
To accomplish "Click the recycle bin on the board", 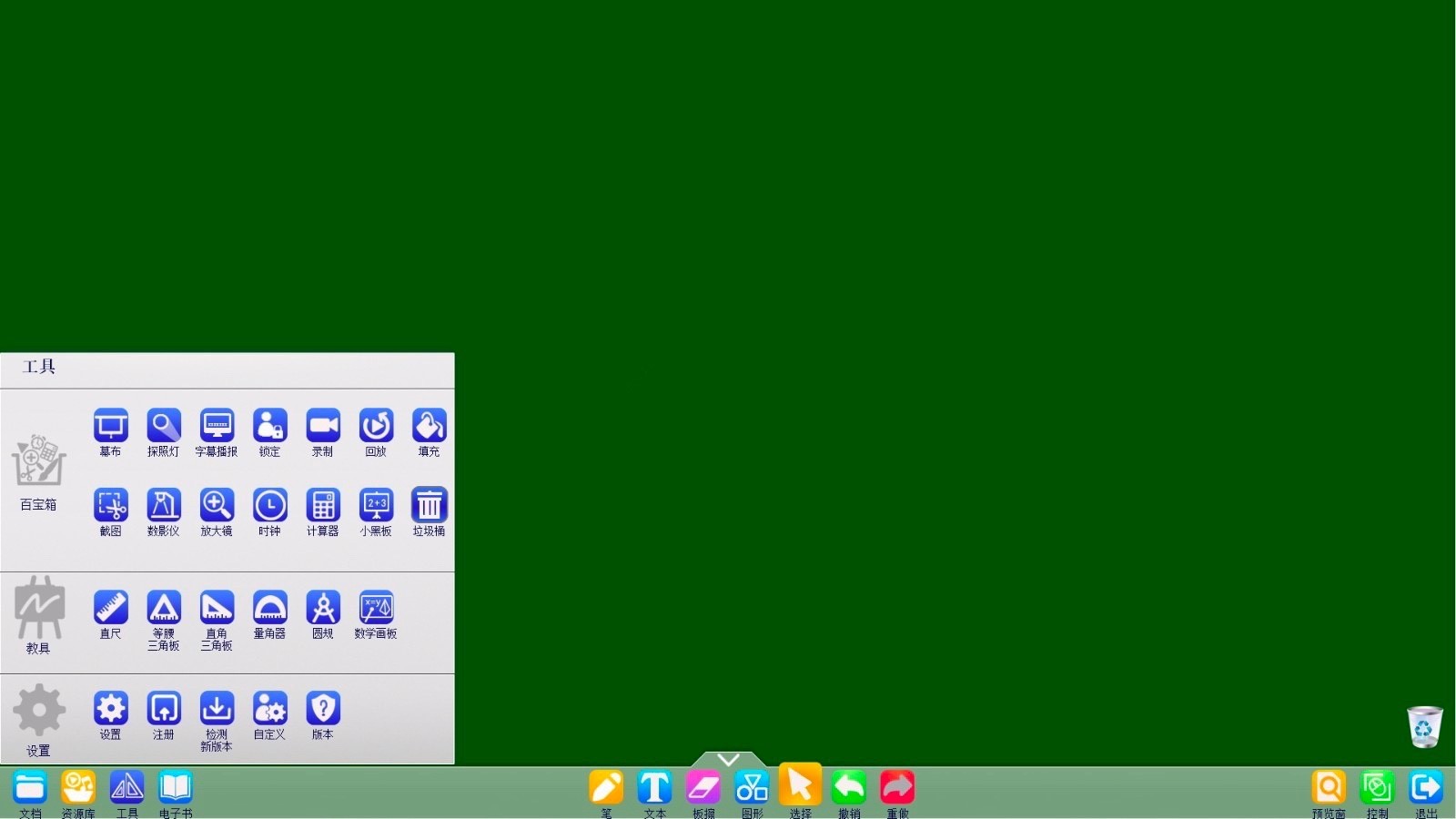I will click(1424, 727).
